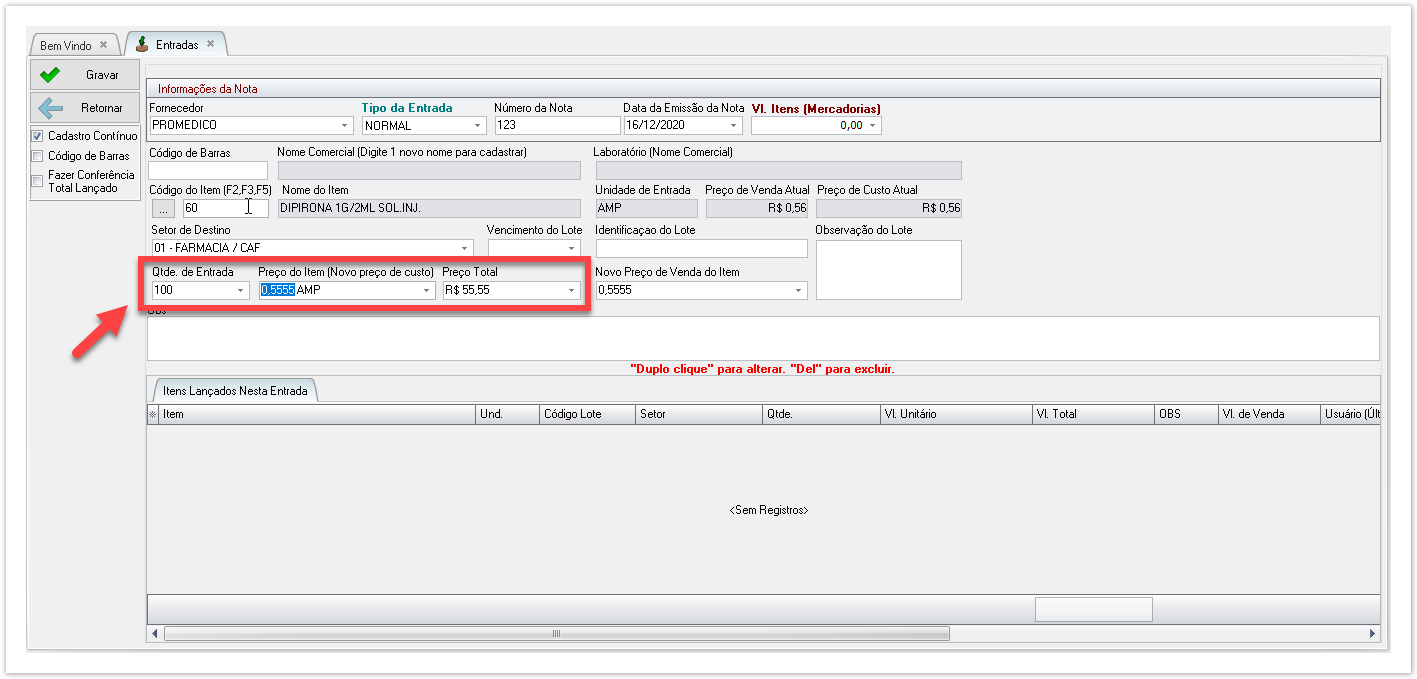1417x679 pixels.
Task: Click the blue Retornar arrow icon
Action: pyautogui.click(x=50, y=108)
